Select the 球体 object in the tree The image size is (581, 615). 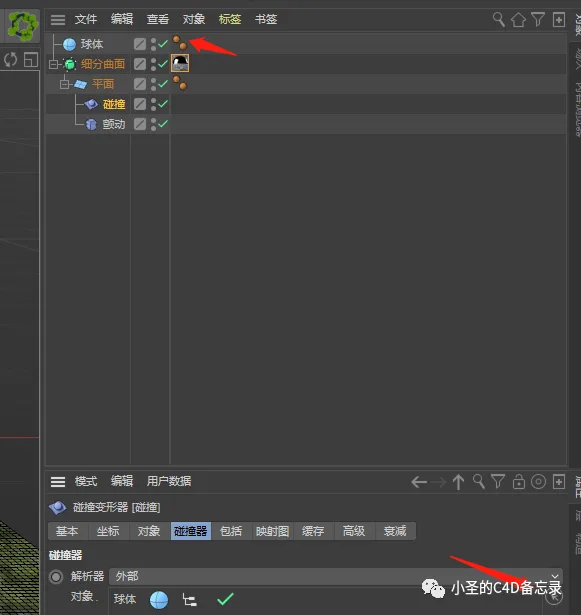[x=92, y=44]
